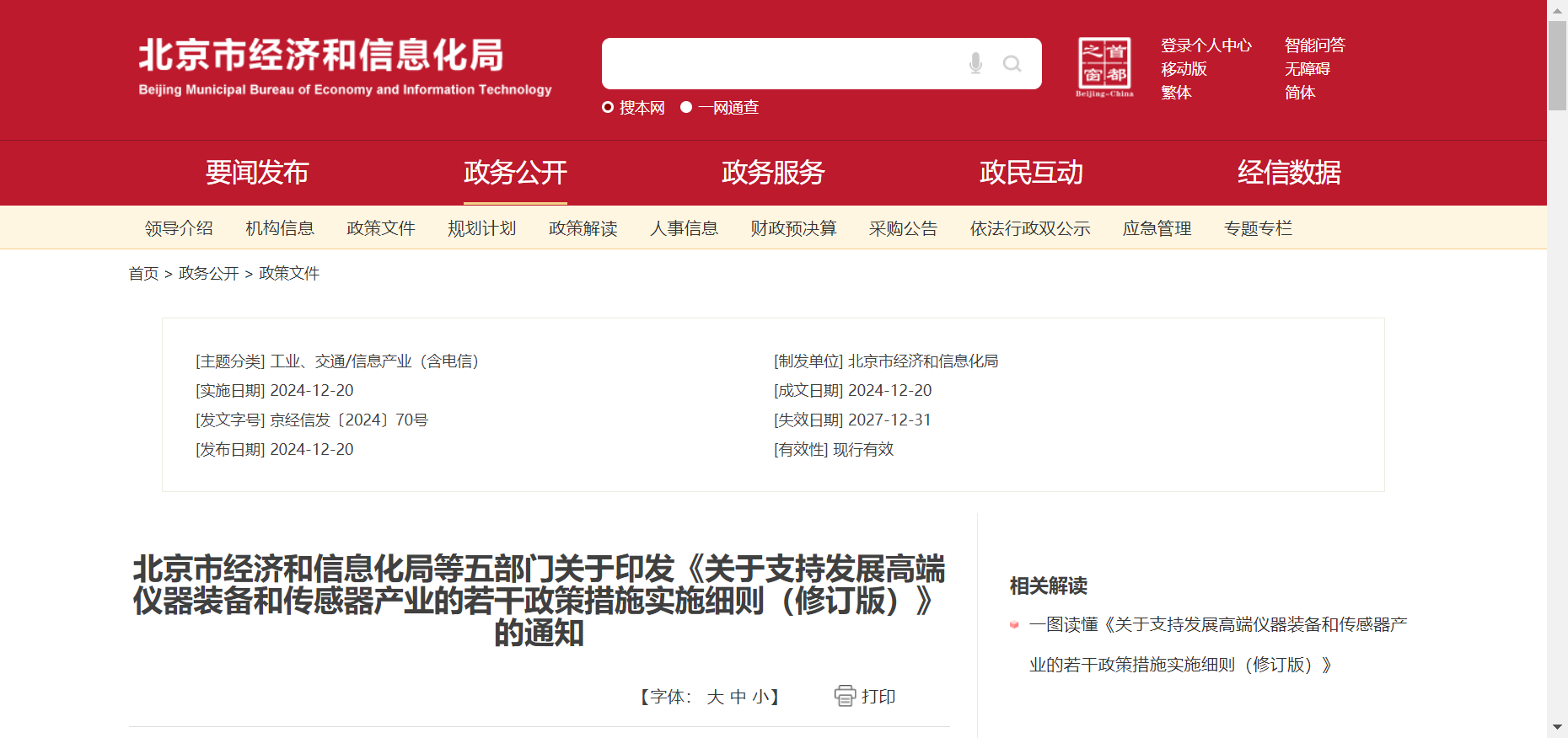Switch to 政策解读 sub-navigation tab
Viewport: 1568px width, 738px height.
583,228
